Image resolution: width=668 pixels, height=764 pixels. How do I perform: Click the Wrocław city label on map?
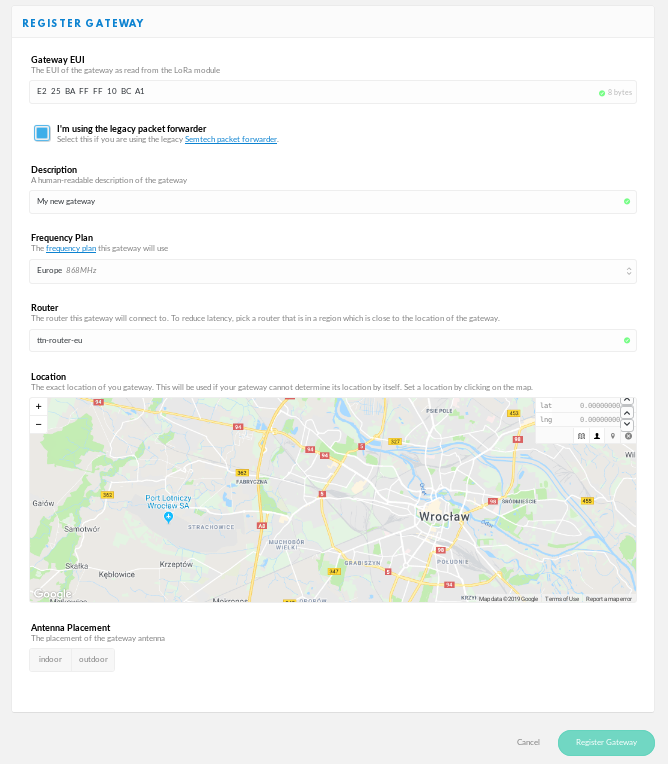click(x=444, y=516)
